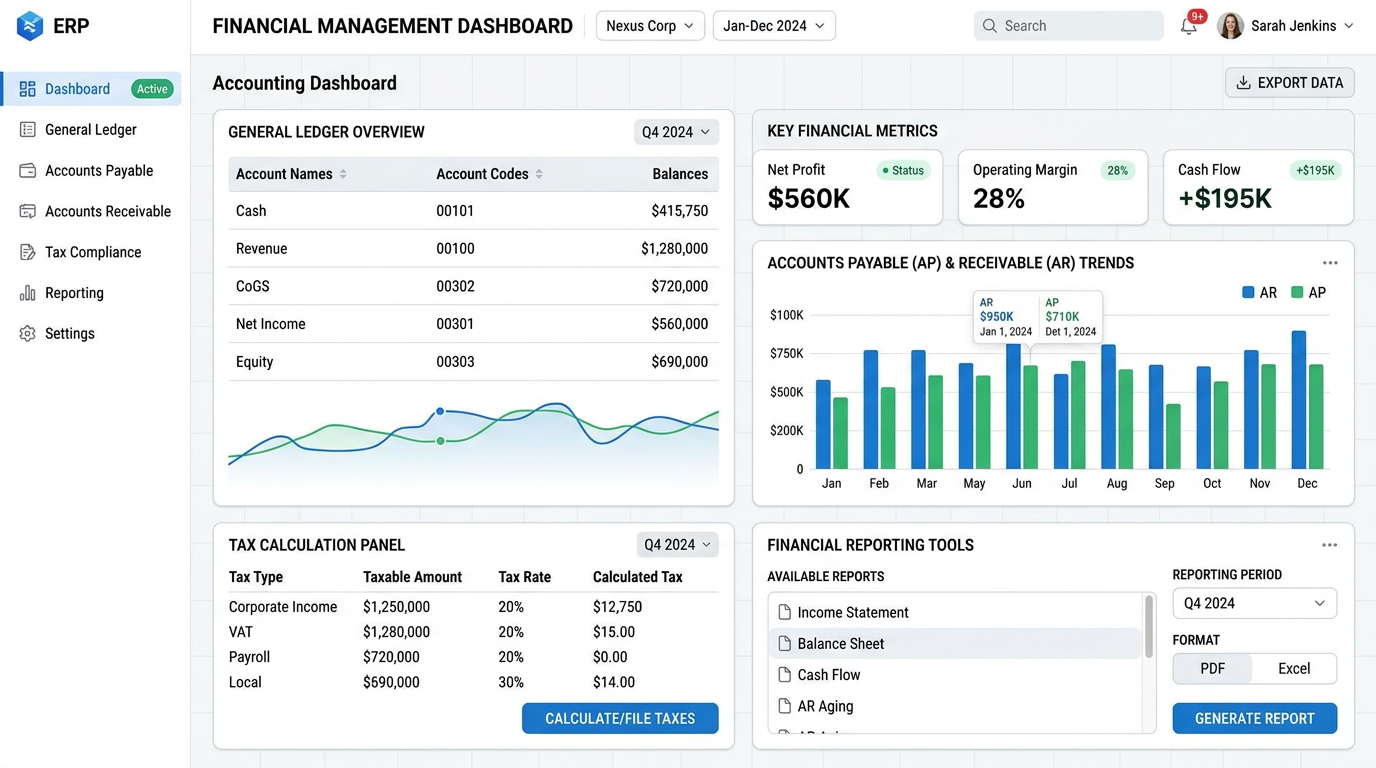Click the Calculate/File Taxes button

point(620,719)
